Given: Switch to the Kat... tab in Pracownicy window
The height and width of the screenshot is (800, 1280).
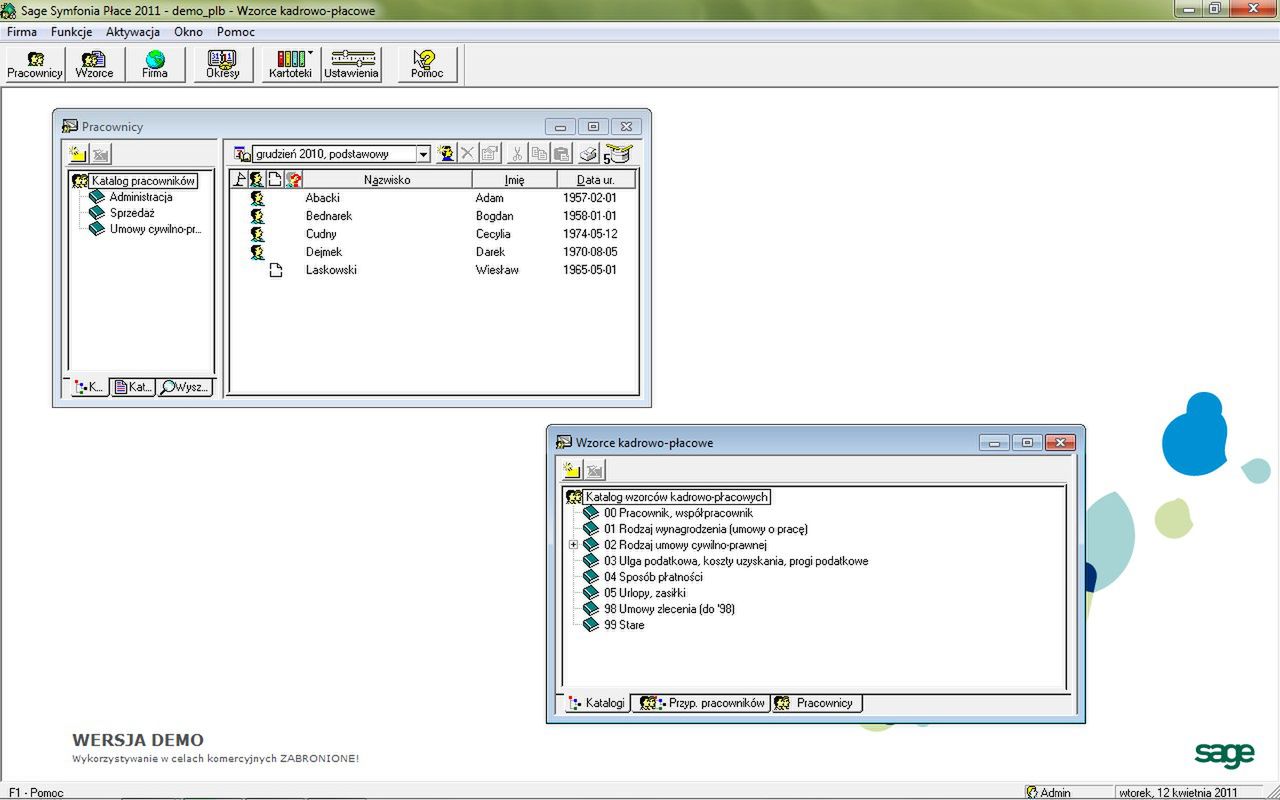Looking at the screenshot, I should click(x=133, y=387).
